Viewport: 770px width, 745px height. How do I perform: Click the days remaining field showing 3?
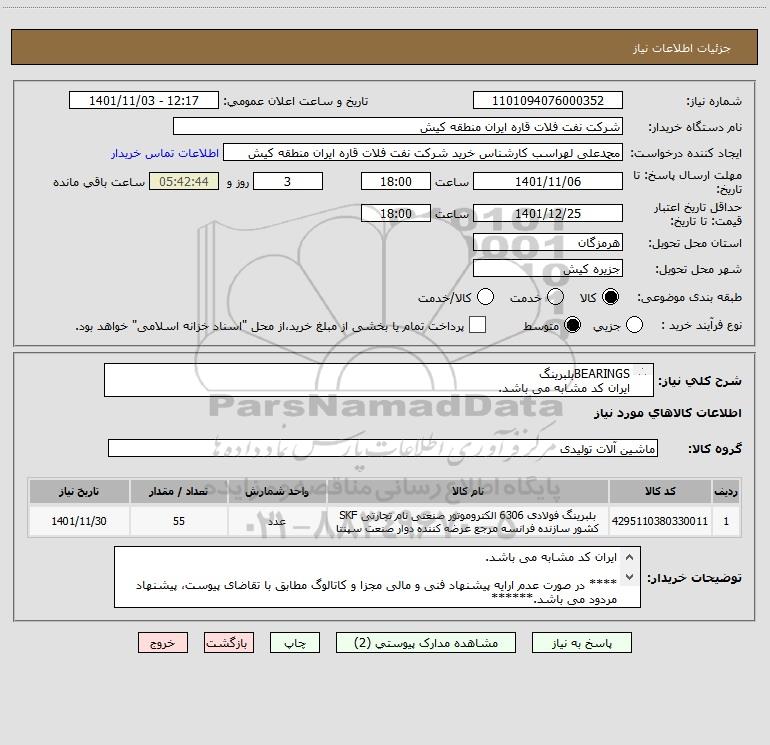point(288,182)
